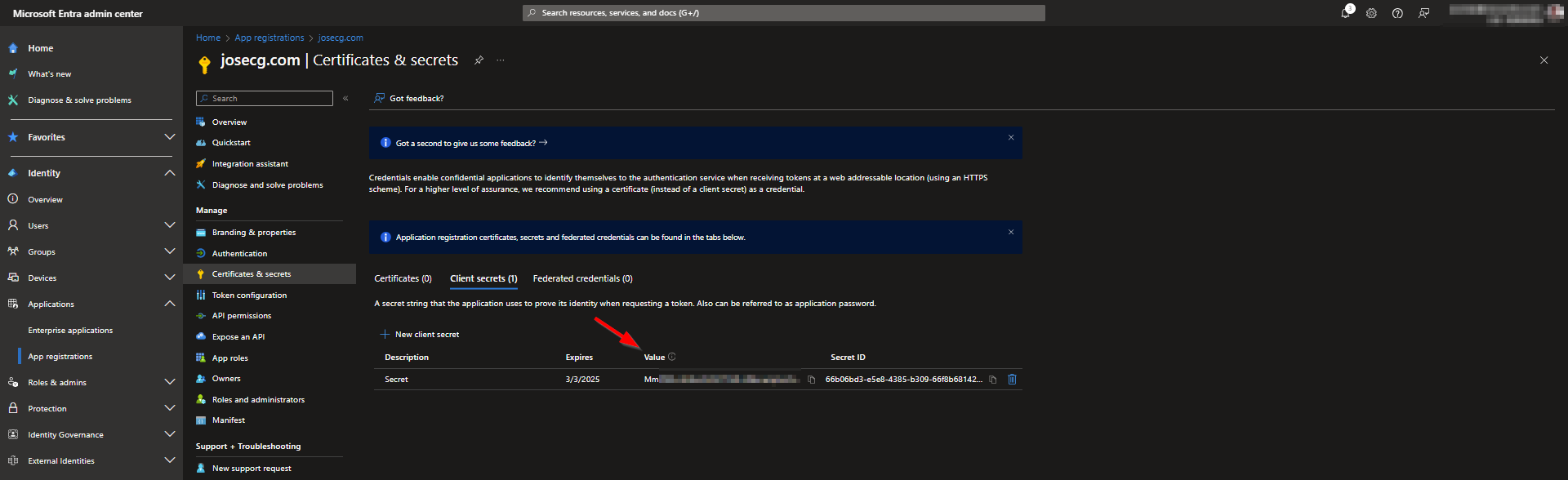Open API permissions in Manage menu
This screenshot has width=1568, height=480.
242,316
